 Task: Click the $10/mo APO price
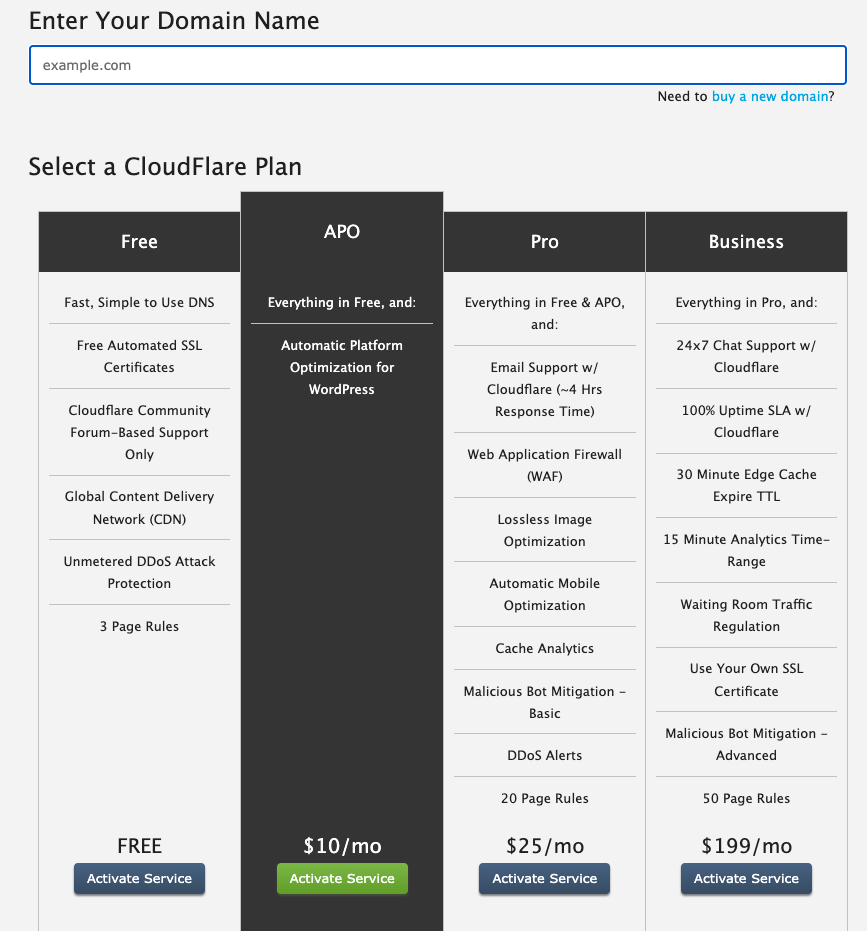coord(342,846)
